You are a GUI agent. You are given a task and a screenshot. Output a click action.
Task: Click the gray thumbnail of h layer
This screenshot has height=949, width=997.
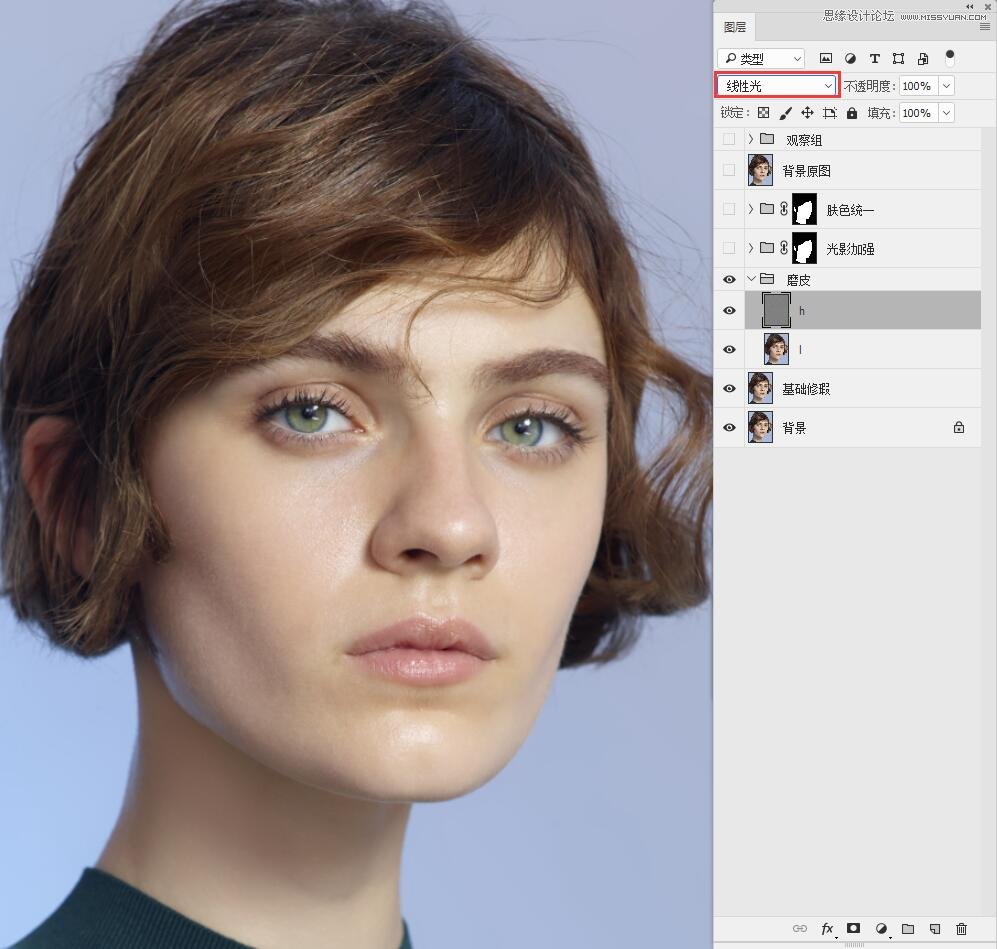[776, 310]
